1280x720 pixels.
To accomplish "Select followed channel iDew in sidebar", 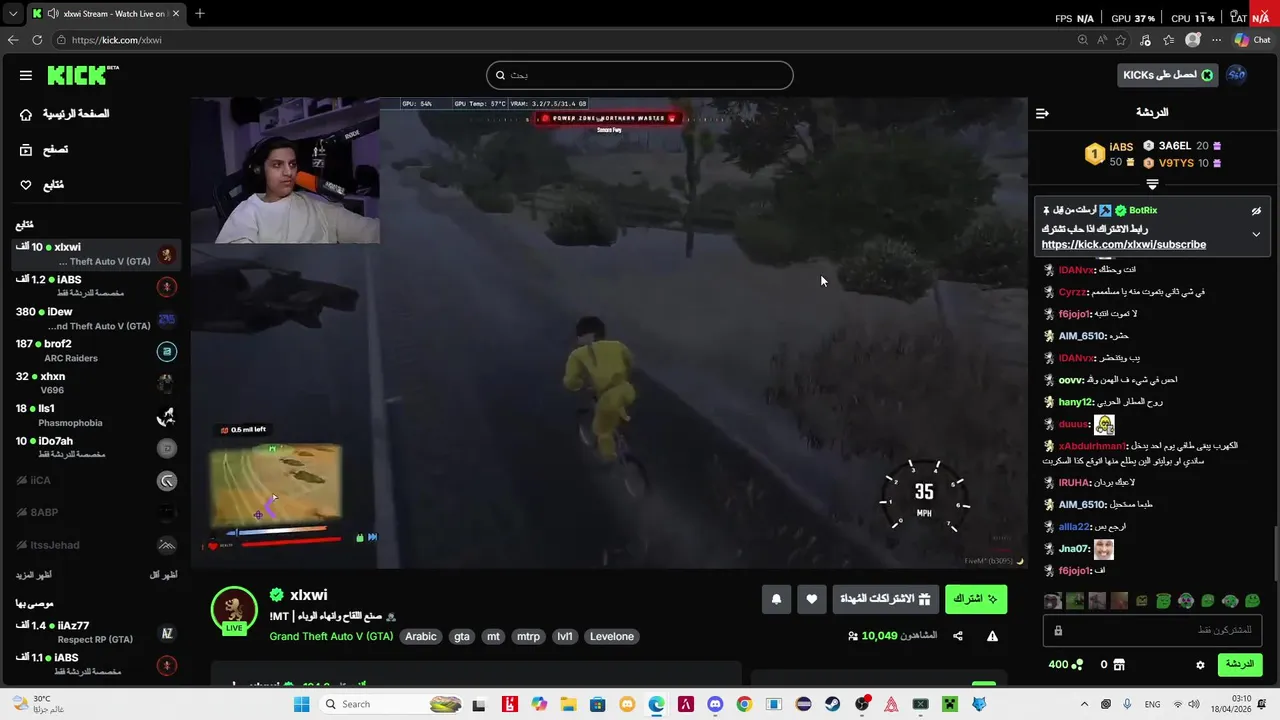I will (x=96, y=319).
